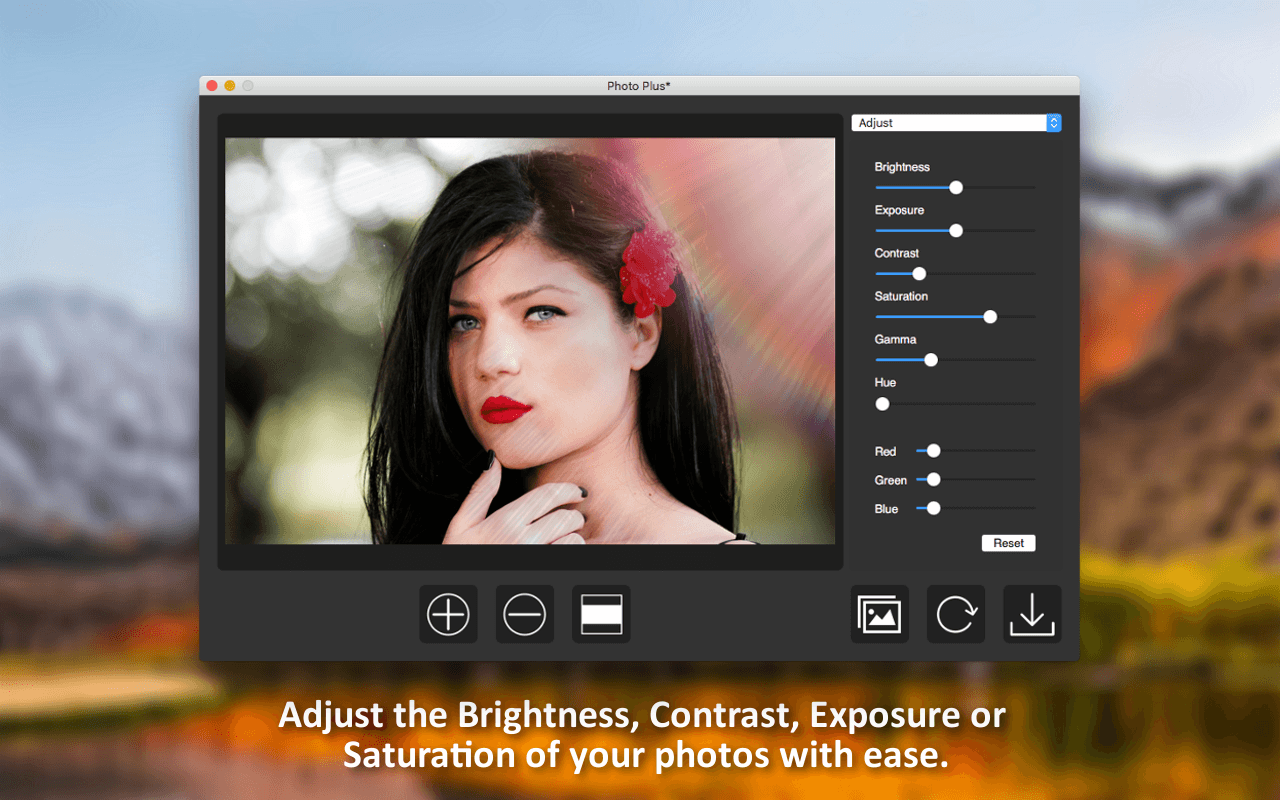Click the Hue slider handle
The width and height of the screenshot is (1280, 800).
(882, 403)
